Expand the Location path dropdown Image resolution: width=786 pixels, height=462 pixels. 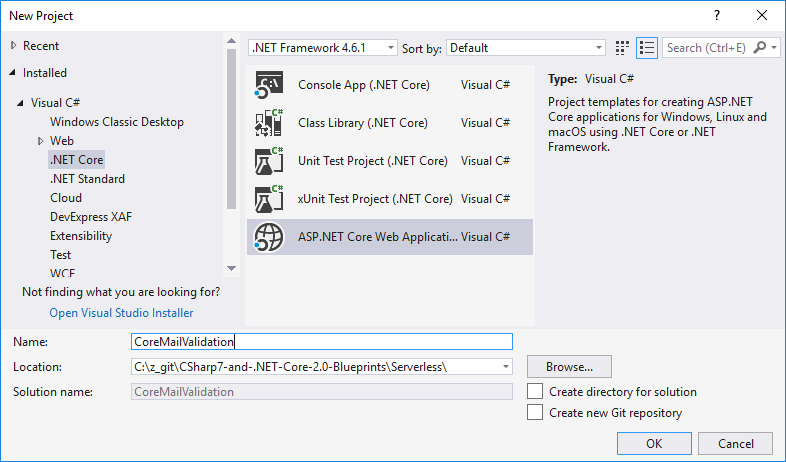pyautogui.click(x=506, y=367)
